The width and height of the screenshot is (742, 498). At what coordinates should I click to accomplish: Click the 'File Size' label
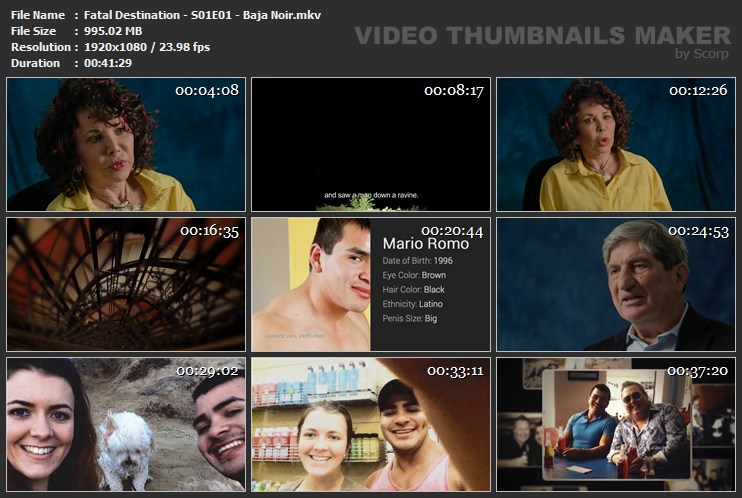click(33, 31)
